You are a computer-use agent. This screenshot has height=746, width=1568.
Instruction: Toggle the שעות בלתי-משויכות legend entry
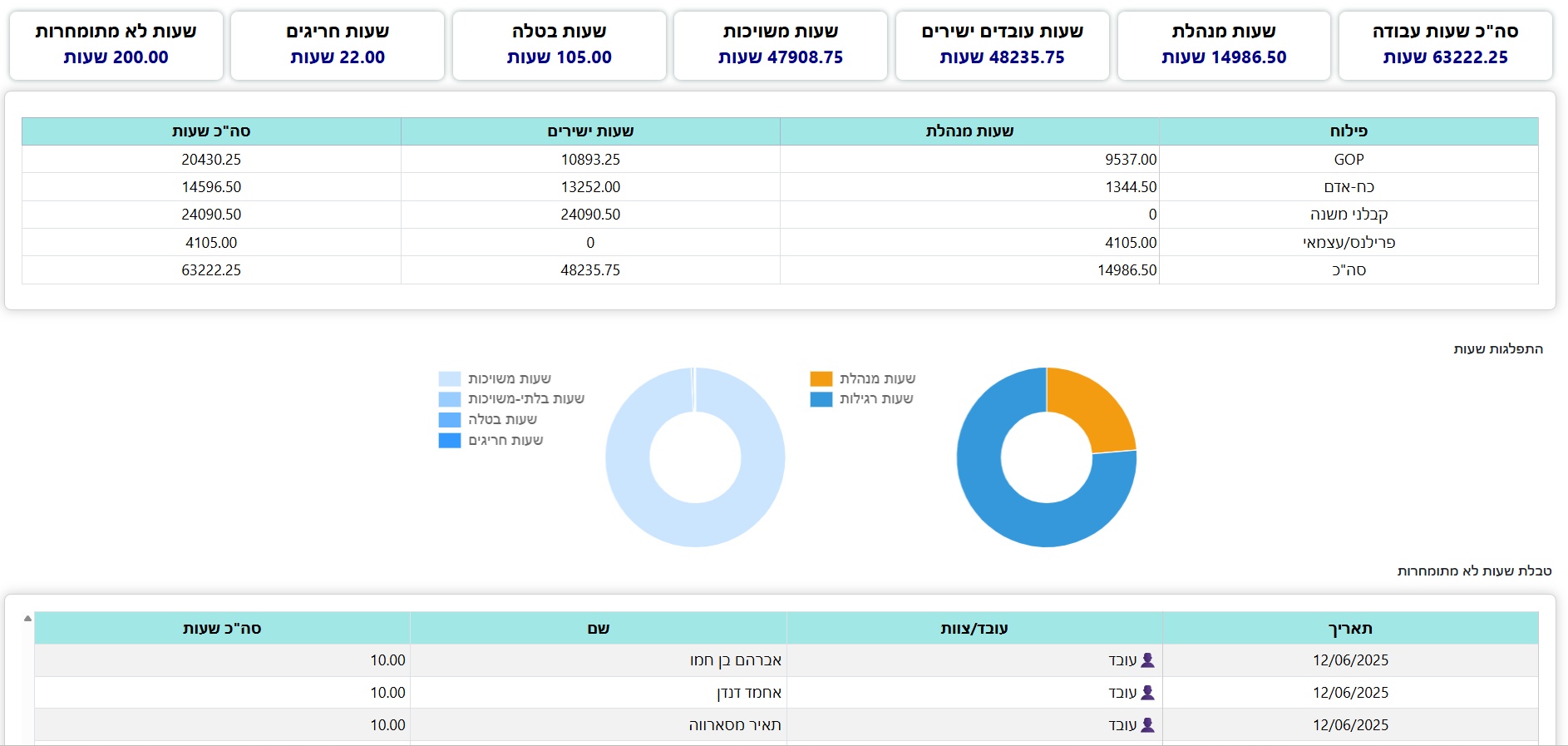point(510,399)
